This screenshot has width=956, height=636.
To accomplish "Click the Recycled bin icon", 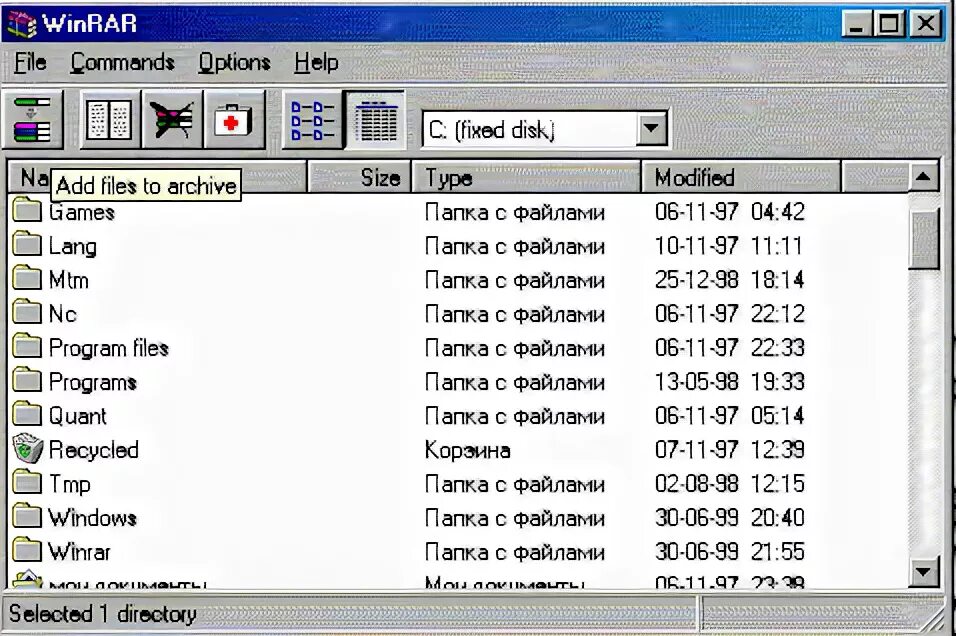I will click(x=27, y=449).
